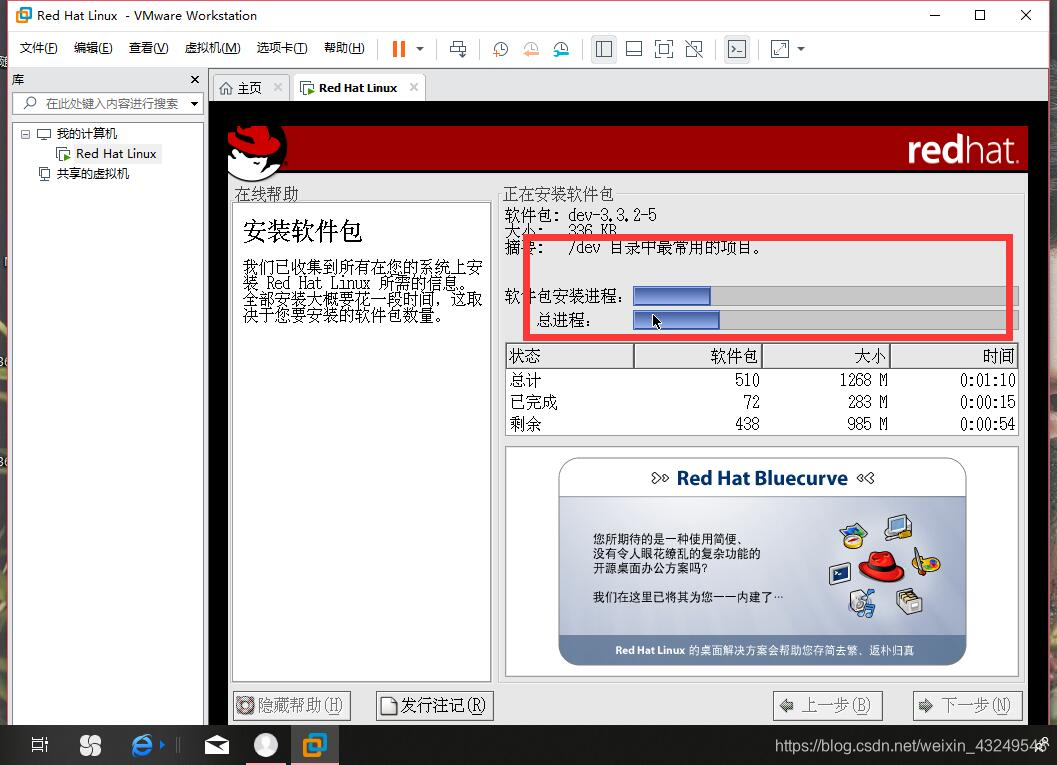Screen dimensions: 1057x765
Task: Switch to Unity mode
Action: coord(694,49)
